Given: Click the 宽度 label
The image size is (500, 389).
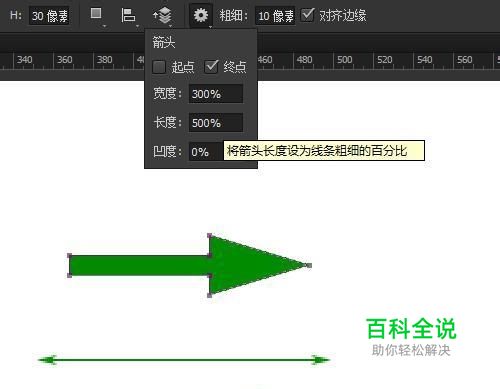Looking at the screenshot, I should pos(168,94).
